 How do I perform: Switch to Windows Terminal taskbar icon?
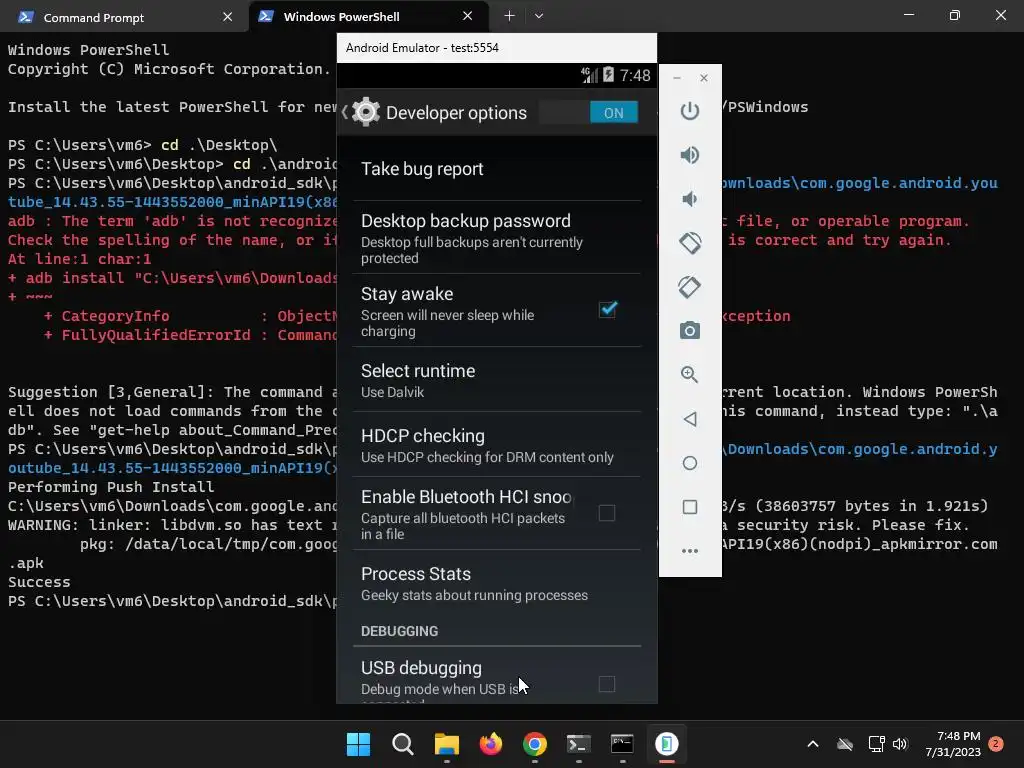pyautogui.click(x=579, y=744)
